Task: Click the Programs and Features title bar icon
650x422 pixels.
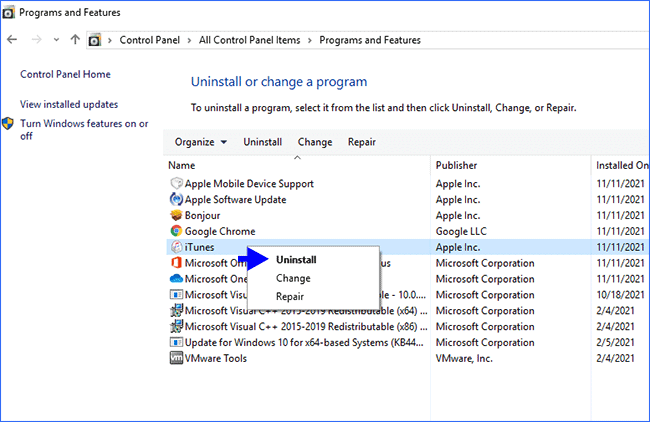Action: (x=8, y=13)
